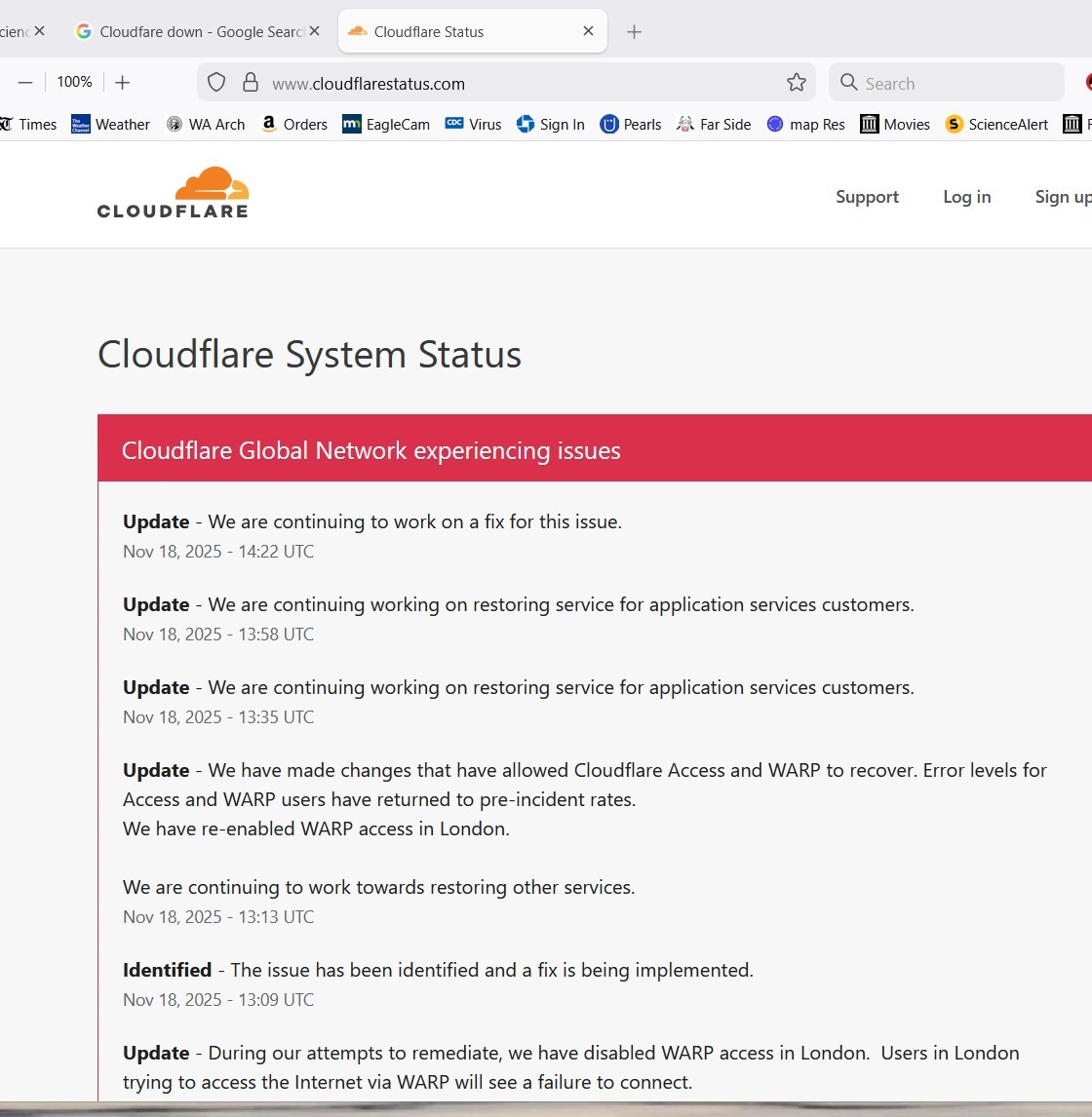Click the Support link
The image size is (1092, 1117).
[867, 197]
